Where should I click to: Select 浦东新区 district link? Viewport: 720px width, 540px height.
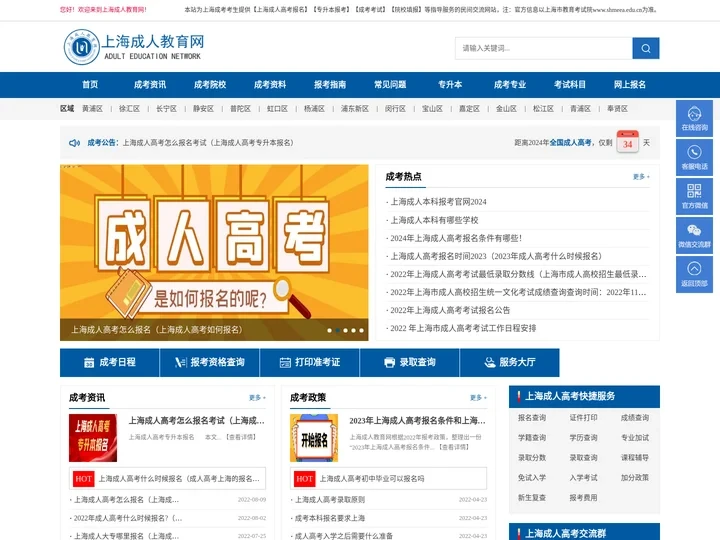coord(355,109)
